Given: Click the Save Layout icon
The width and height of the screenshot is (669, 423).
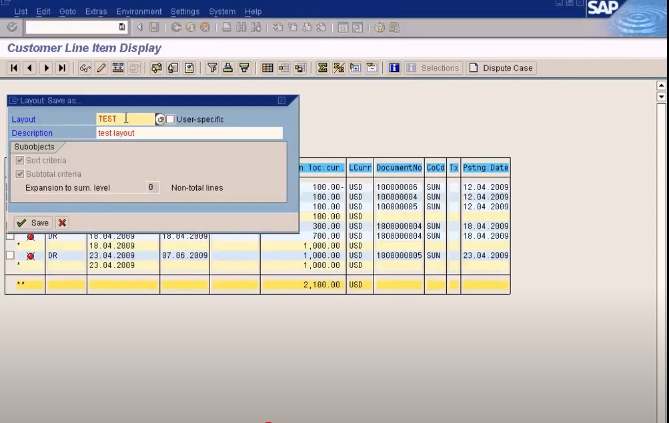Looking at the screenshot, I should (300, 68).
